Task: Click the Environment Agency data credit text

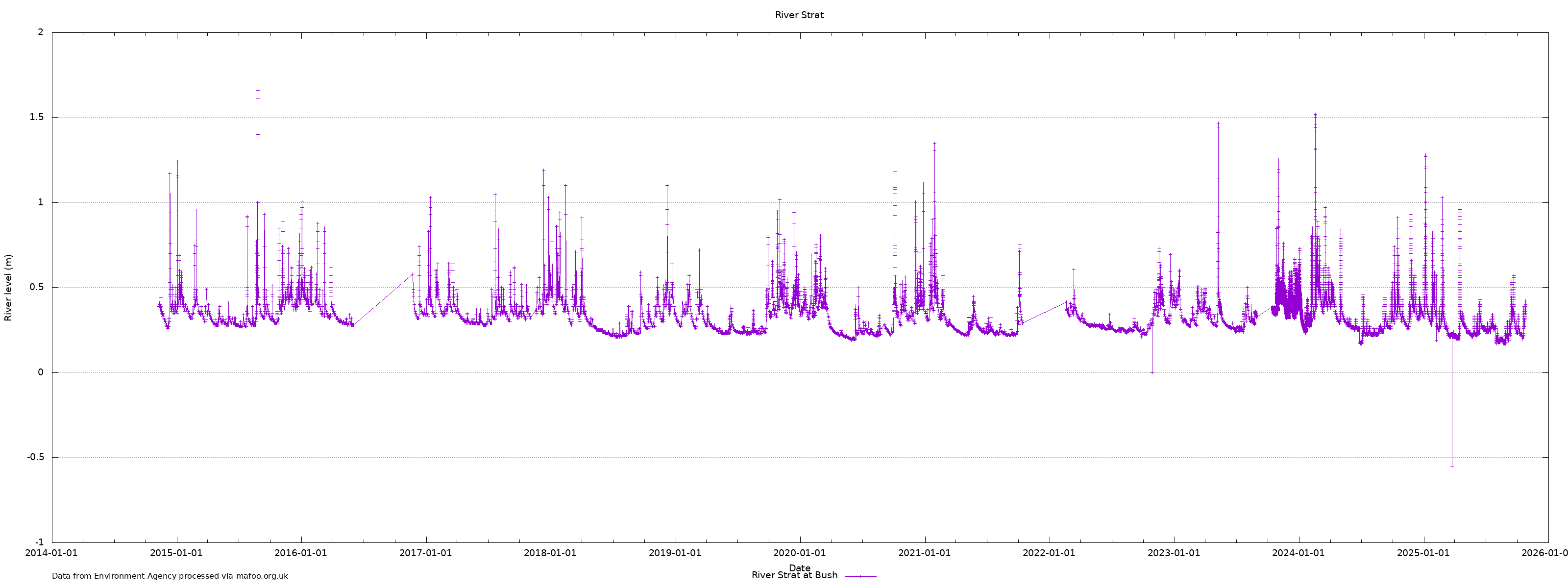Action: (170, 576)
